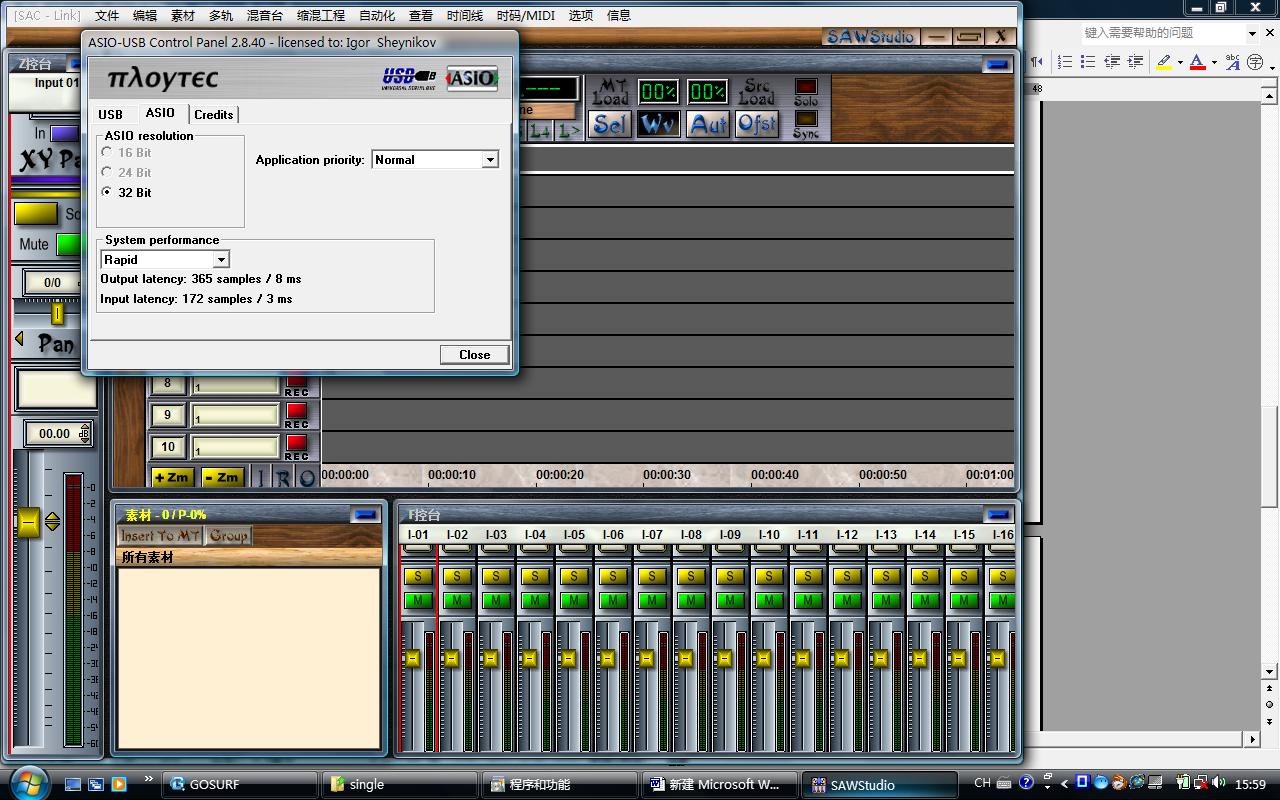Viewport: 1280px width, 800px height.
Task: Click the Wv waveform button
Action: point(659,125)
